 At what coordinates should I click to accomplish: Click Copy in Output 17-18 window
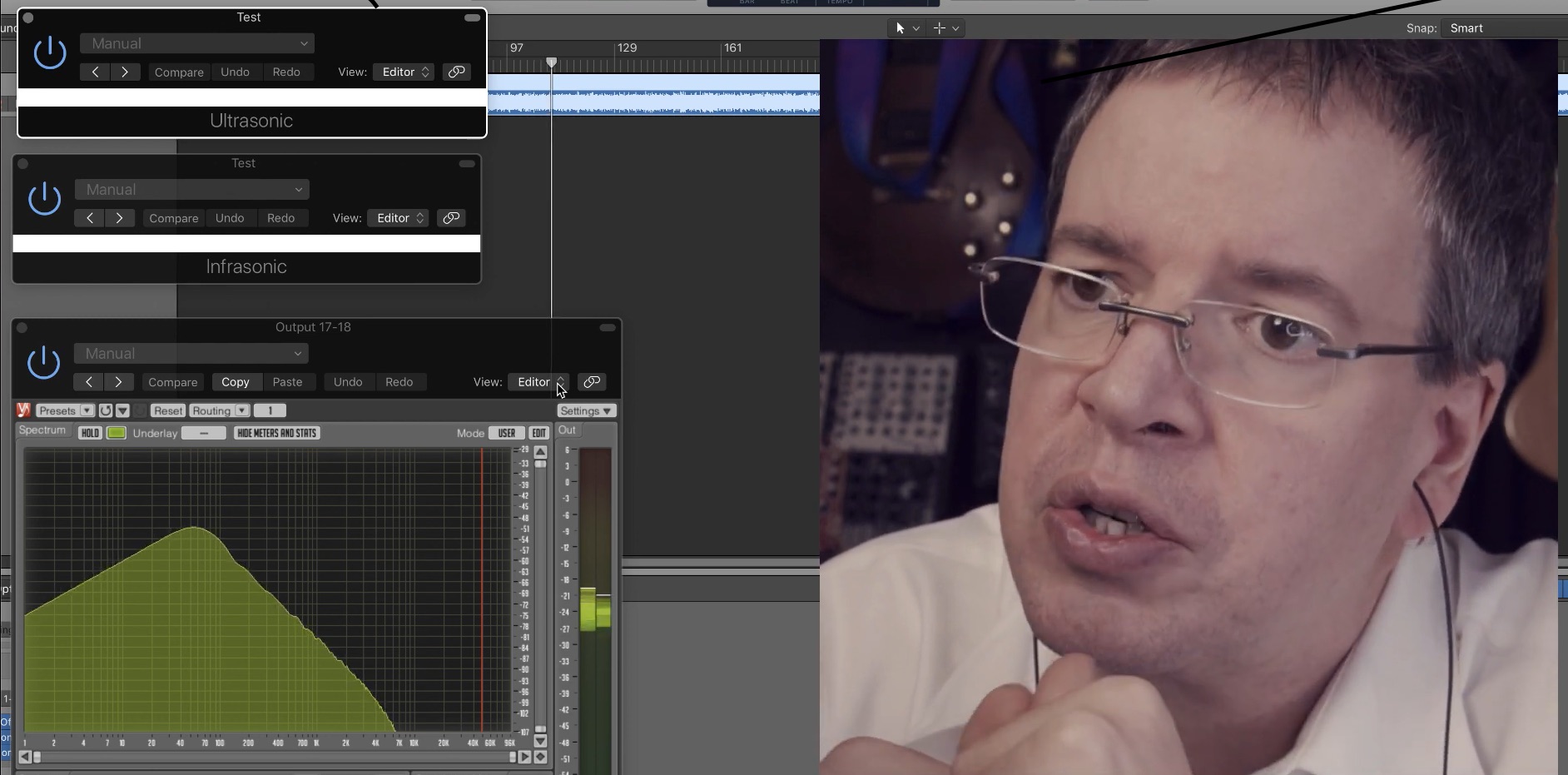click(x=236, y=382)
